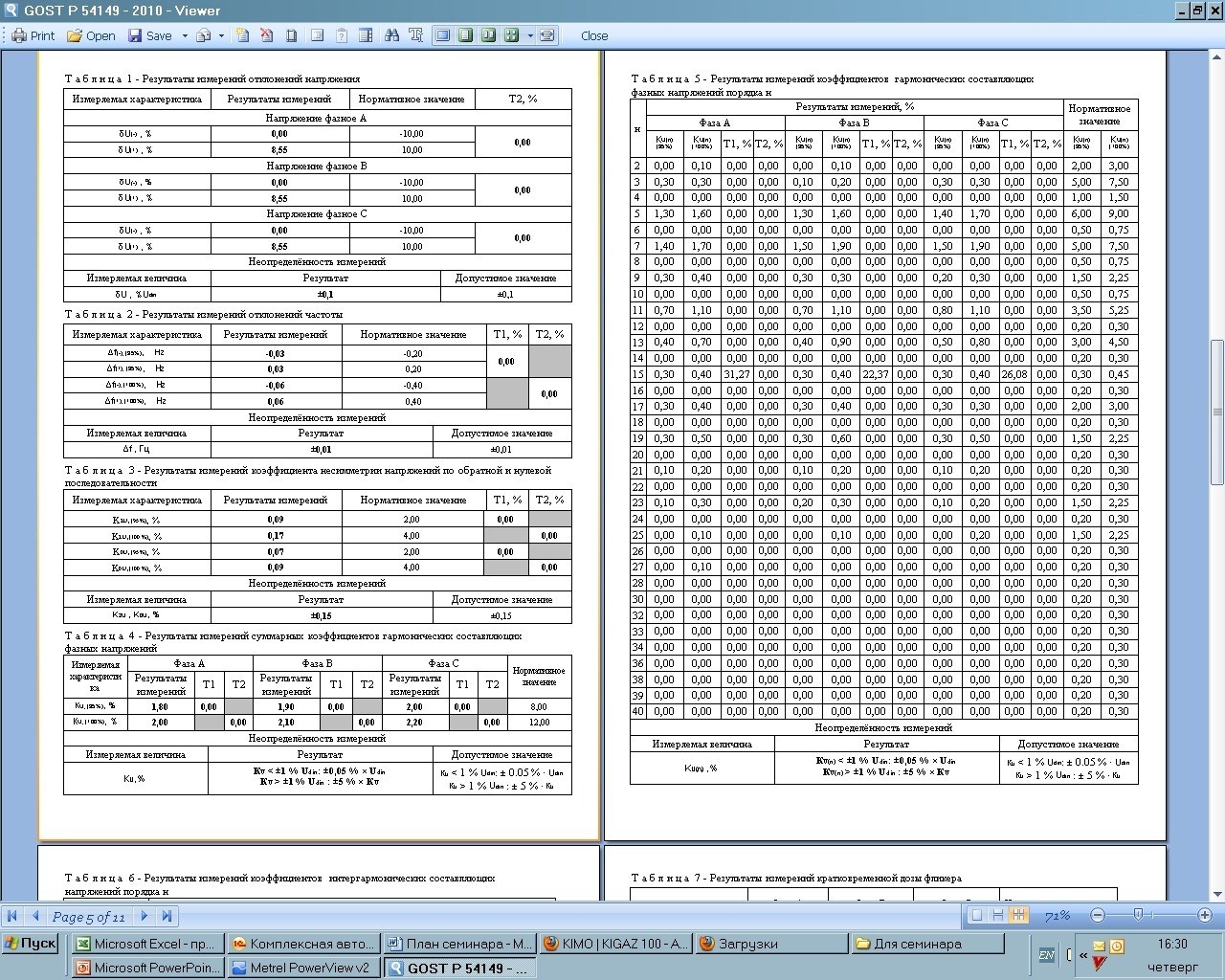Click the Save icon in toolbar
Image resolution: width=1225 pixels, height=980 pixels.
[x=150, y=35]
